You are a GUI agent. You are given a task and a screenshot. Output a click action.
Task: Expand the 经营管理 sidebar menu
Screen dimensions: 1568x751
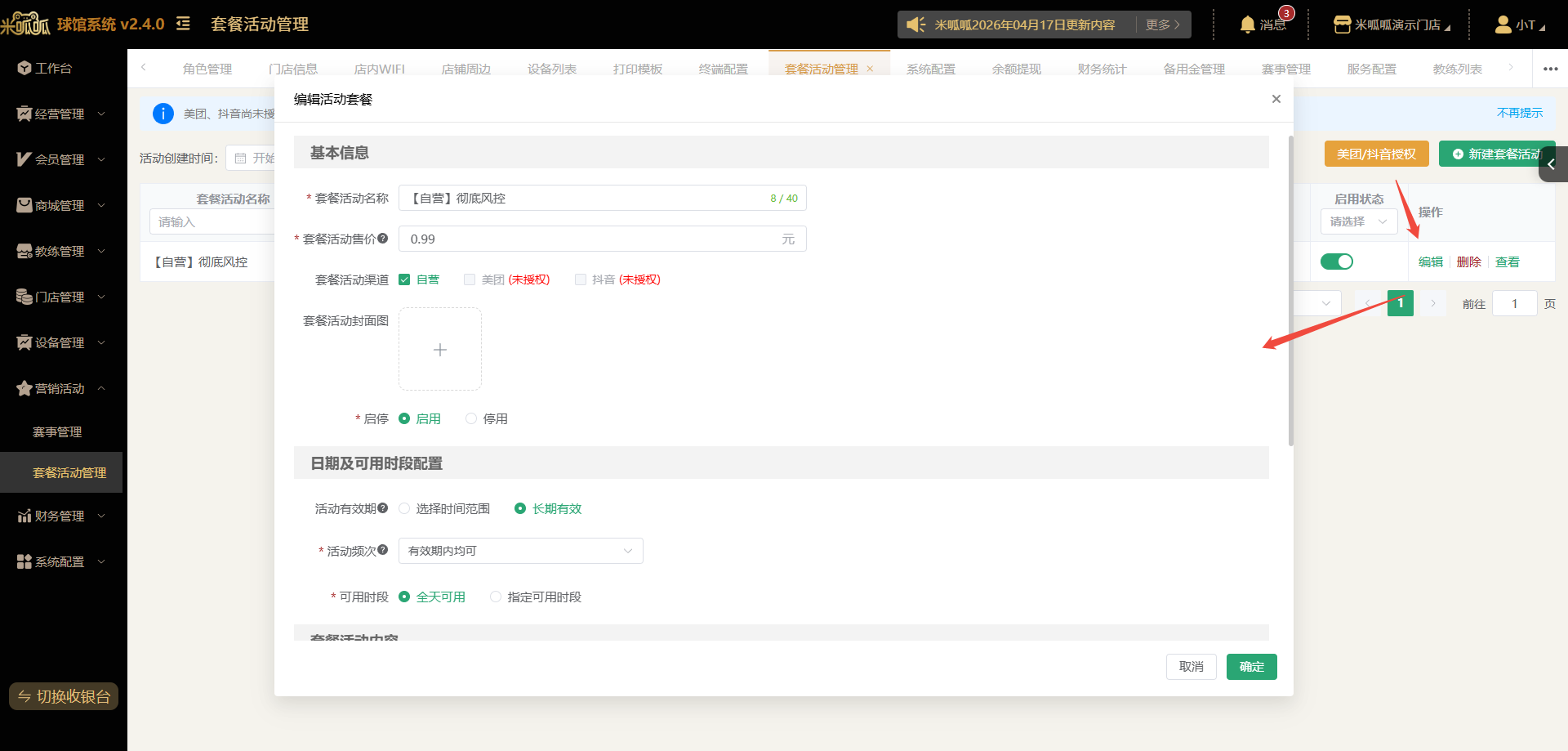101,114
